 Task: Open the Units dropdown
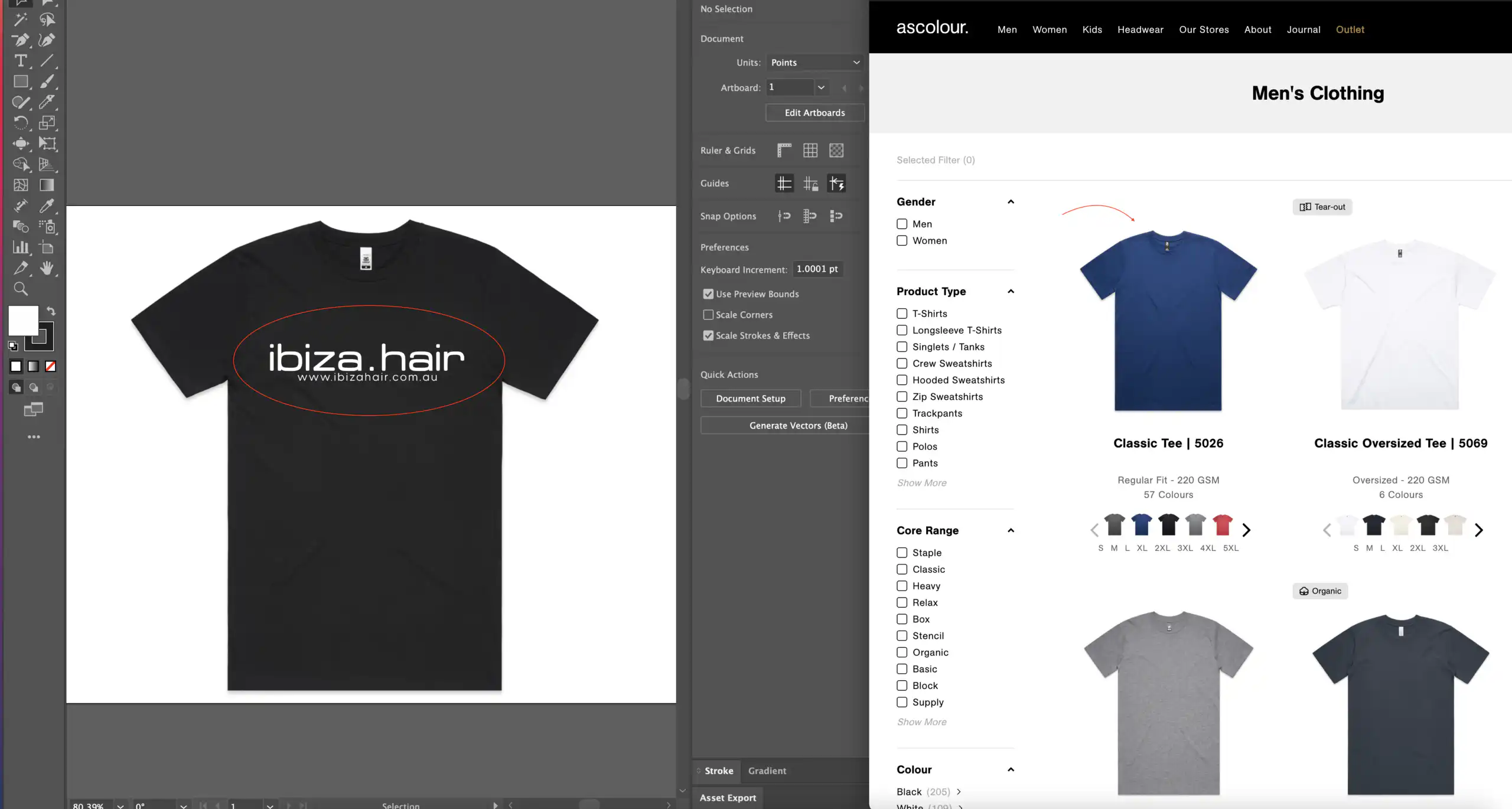coord(815,63)
